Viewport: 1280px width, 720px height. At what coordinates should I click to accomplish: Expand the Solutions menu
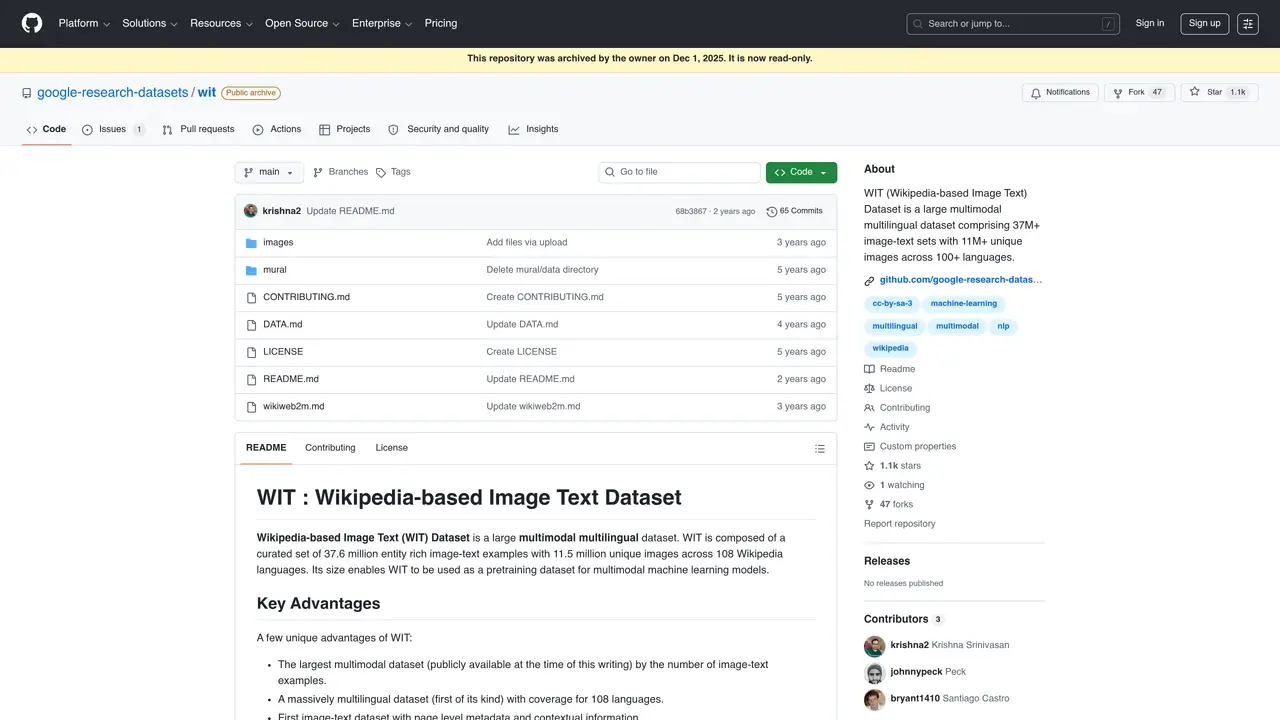tap(150, 23)
